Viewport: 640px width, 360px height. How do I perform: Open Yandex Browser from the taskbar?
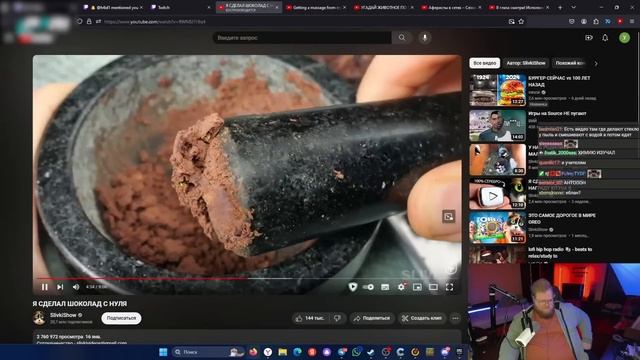268,352
